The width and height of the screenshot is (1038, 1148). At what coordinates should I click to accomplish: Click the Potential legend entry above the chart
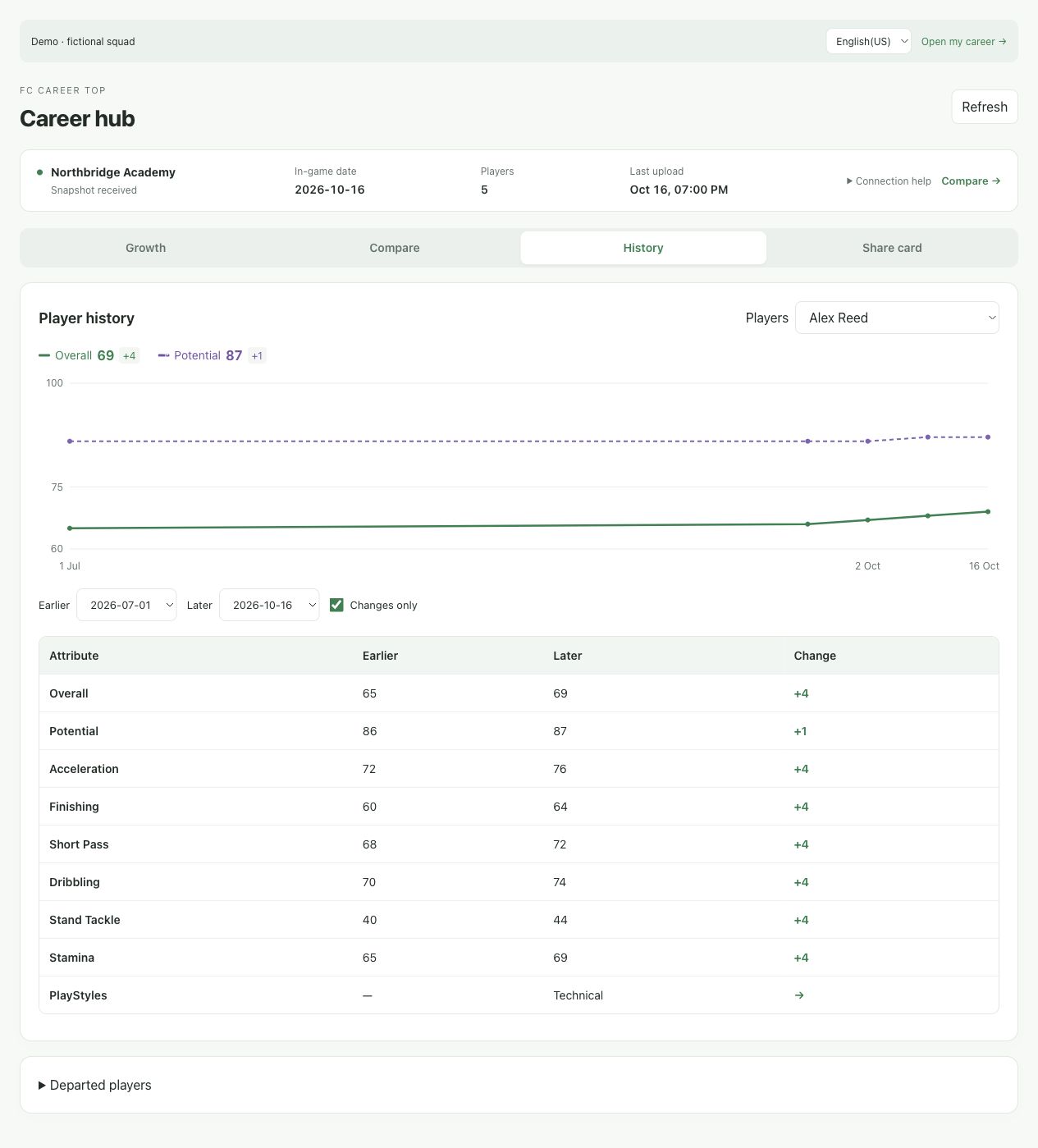tap(212, 355)
